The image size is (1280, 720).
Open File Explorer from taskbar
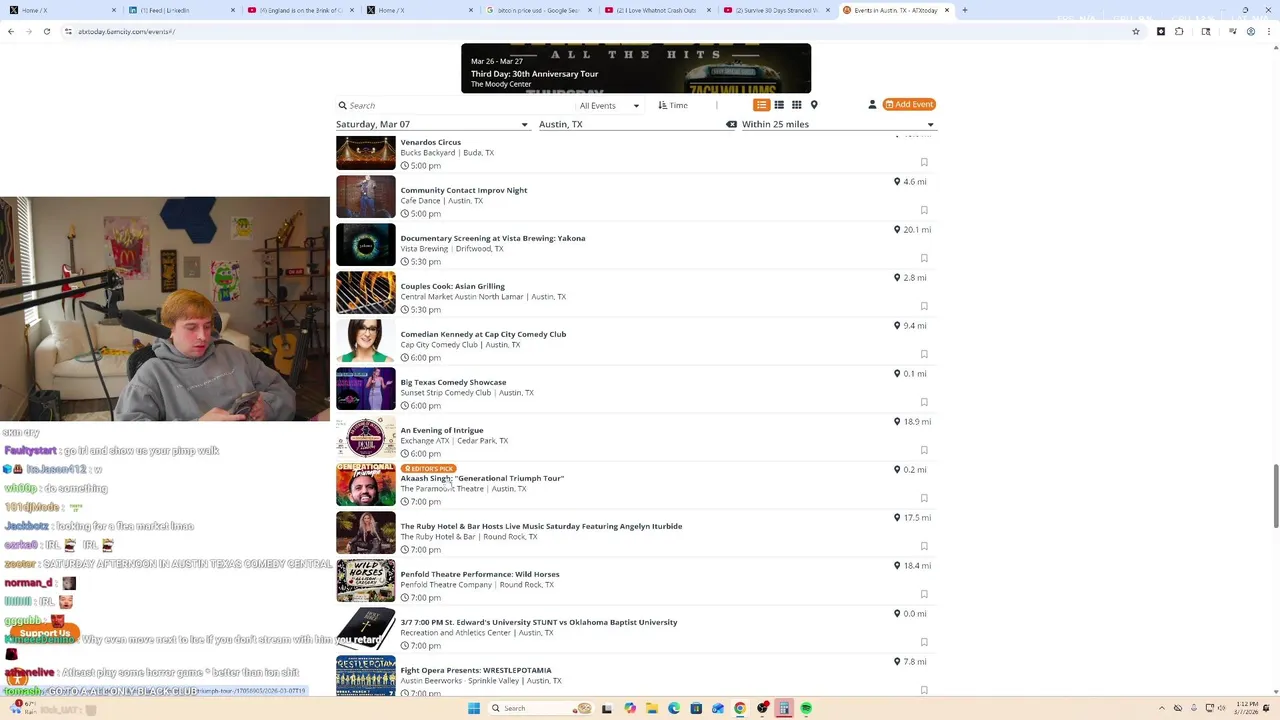click(651, 708)
